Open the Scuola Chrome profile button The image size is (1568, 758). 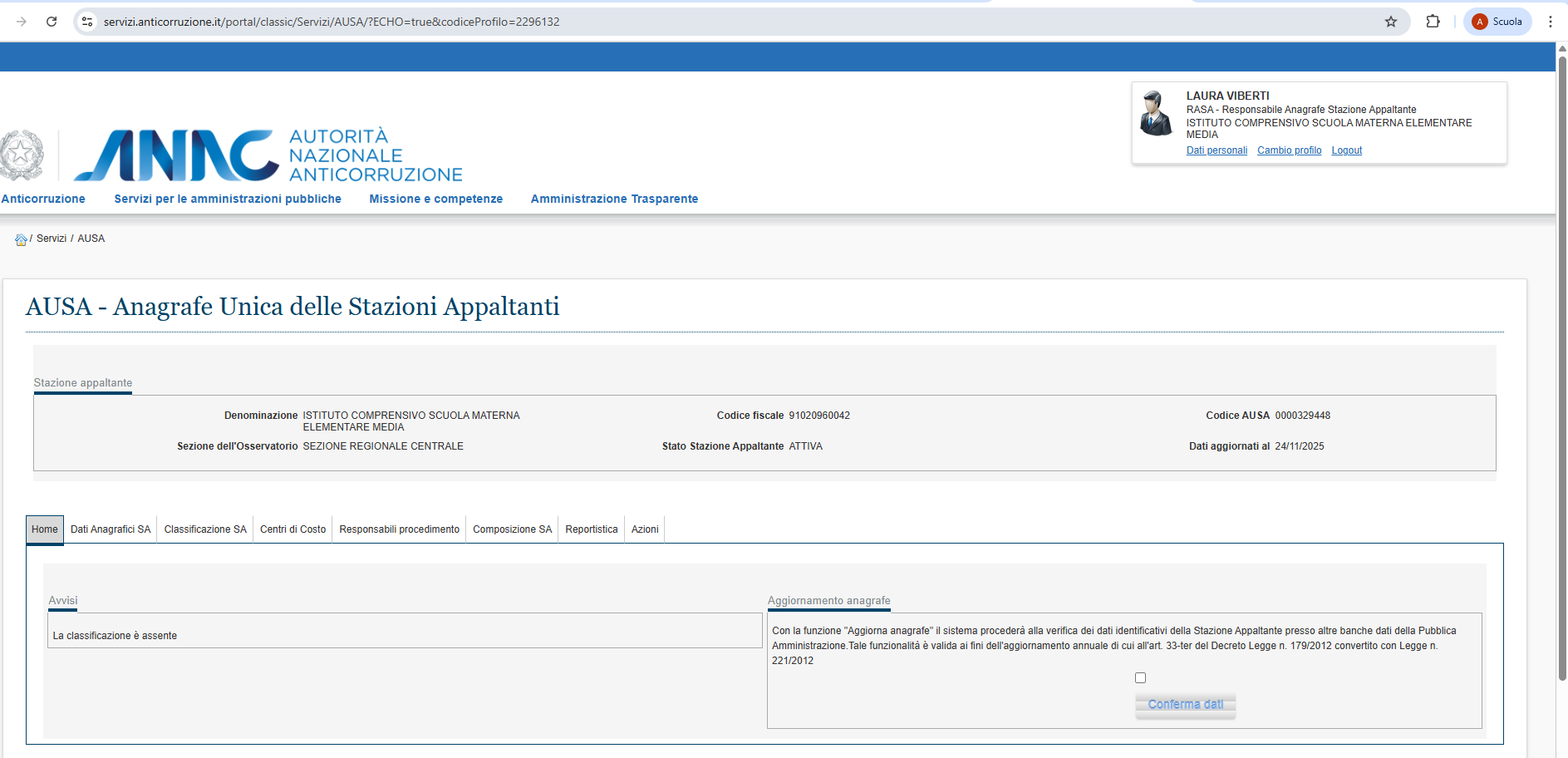click(1497, 22)
